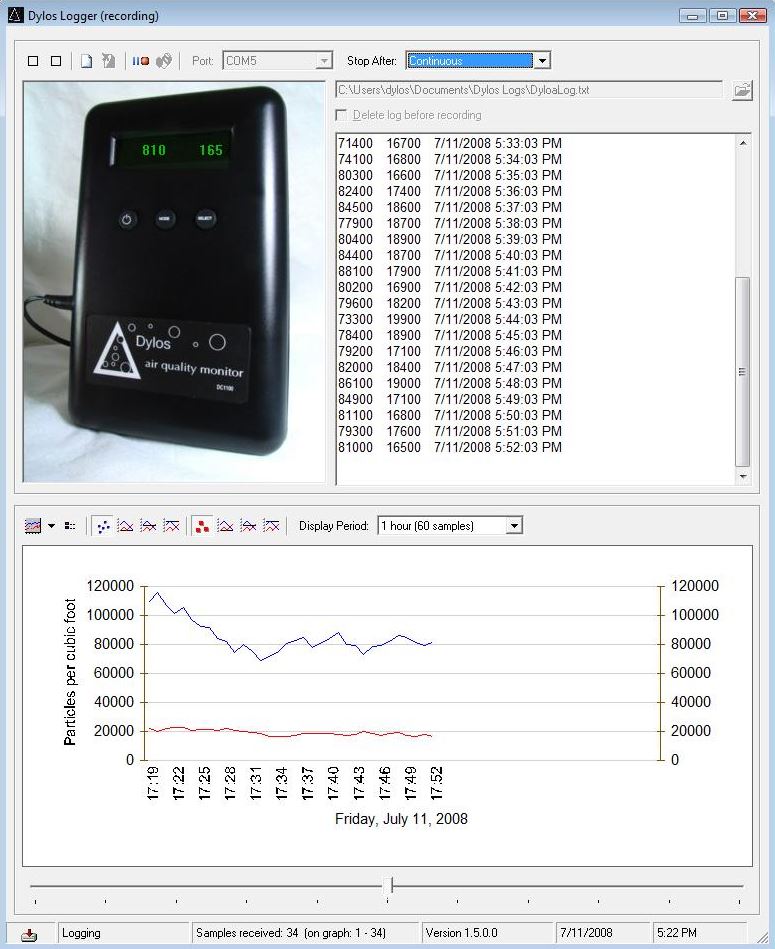This screenshot has height=949, width=775.
Task: Select log row 5:44:03 PM
Action: (x=450, y=319)
